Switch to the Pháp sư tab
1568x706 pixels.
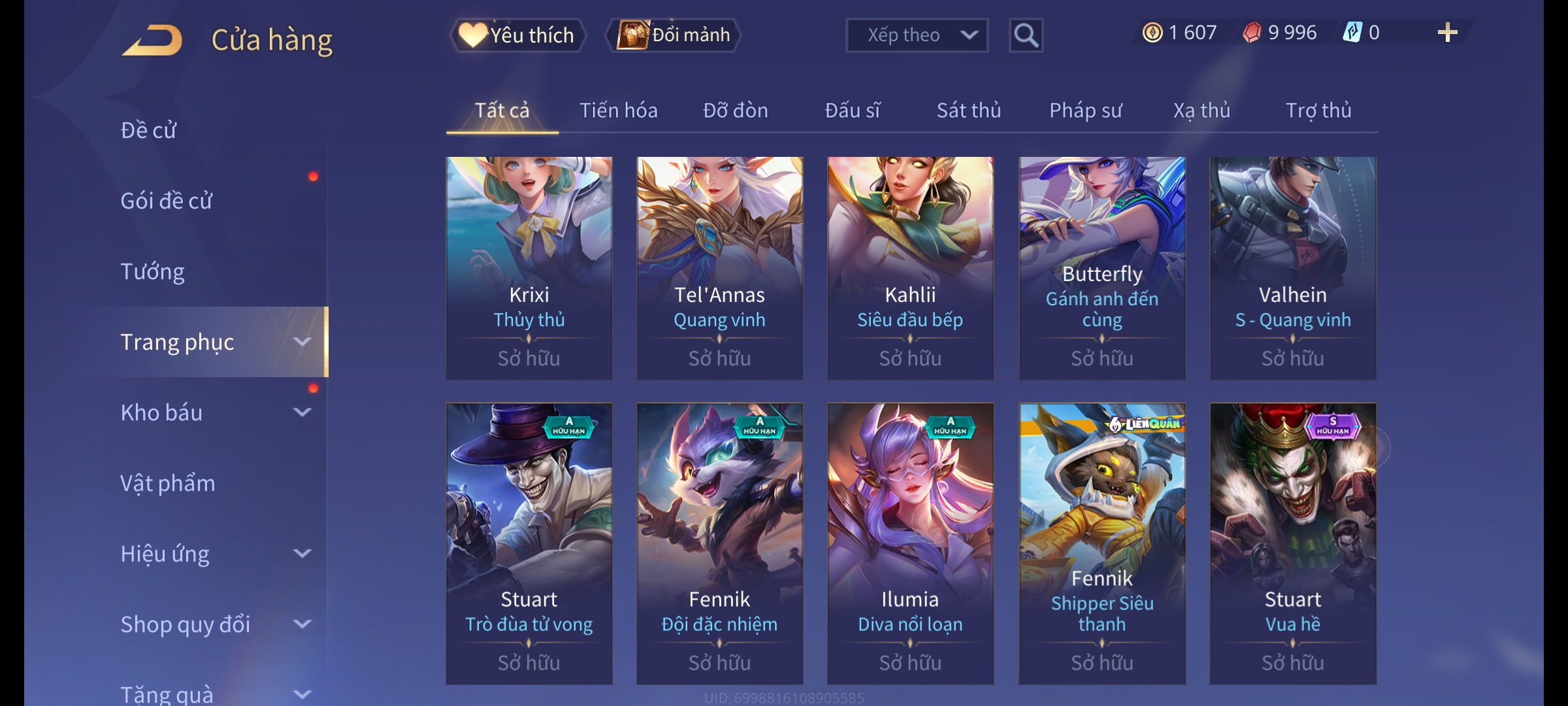1085,110
